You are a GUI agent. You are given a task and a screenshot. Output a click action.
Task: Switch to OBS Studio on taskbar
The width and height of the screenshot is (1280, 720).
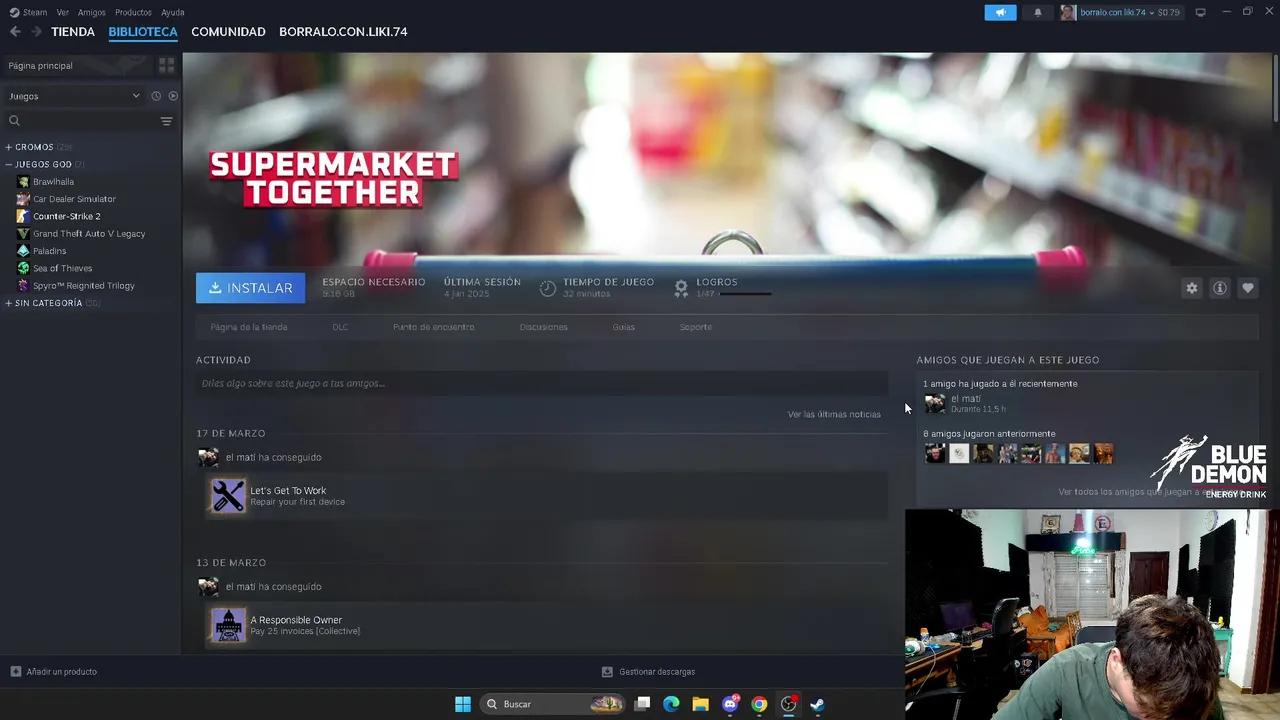788,704
